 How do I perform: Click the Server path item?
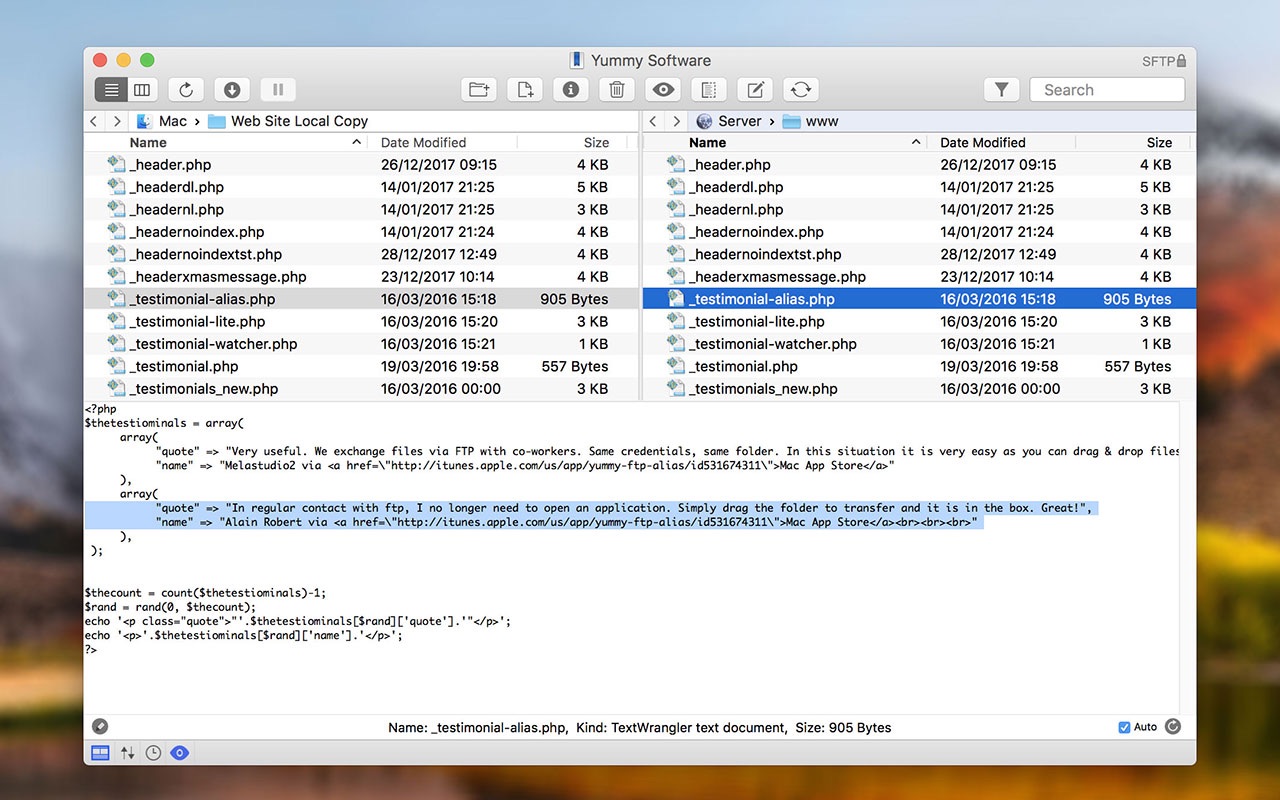coord(729,121)
